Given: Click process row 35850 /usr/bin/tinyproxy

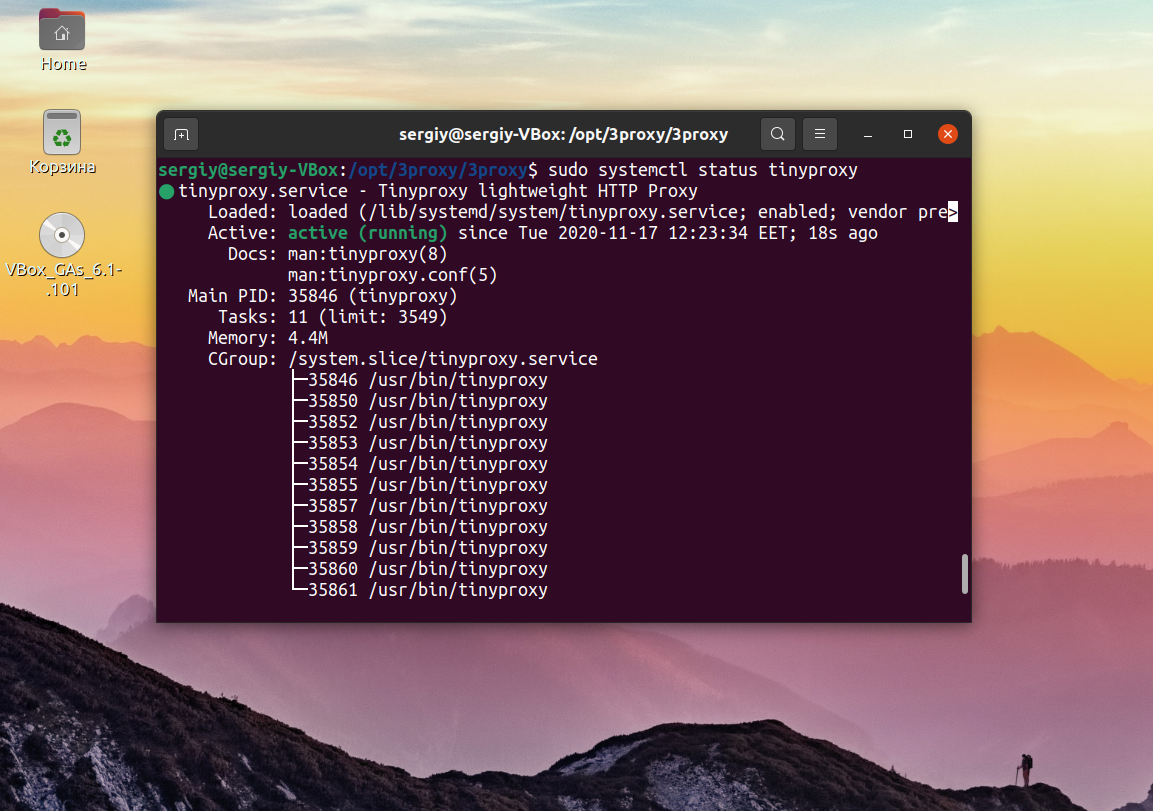Looking at the screenshot, I should 428,401.
